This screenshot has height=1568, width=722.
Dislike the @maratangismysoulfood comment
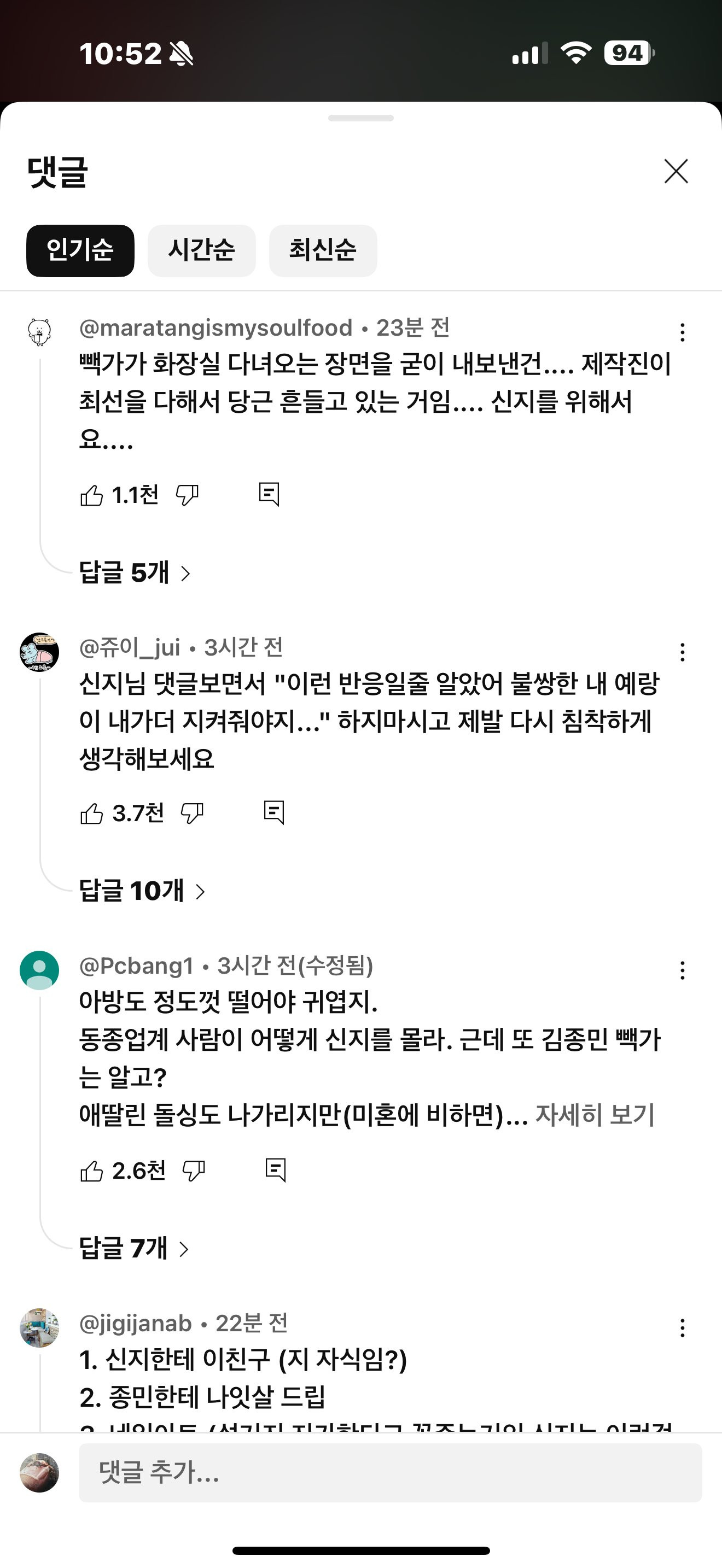187,495
